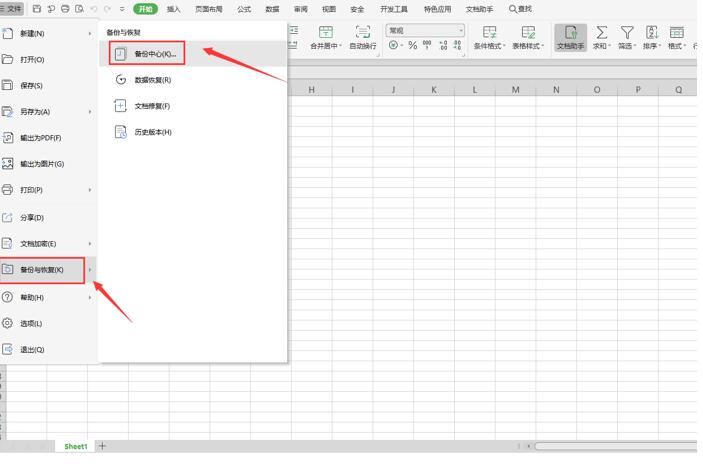
Task: Click the Print icon in quick access toolbar
Action: coord(65,9)
